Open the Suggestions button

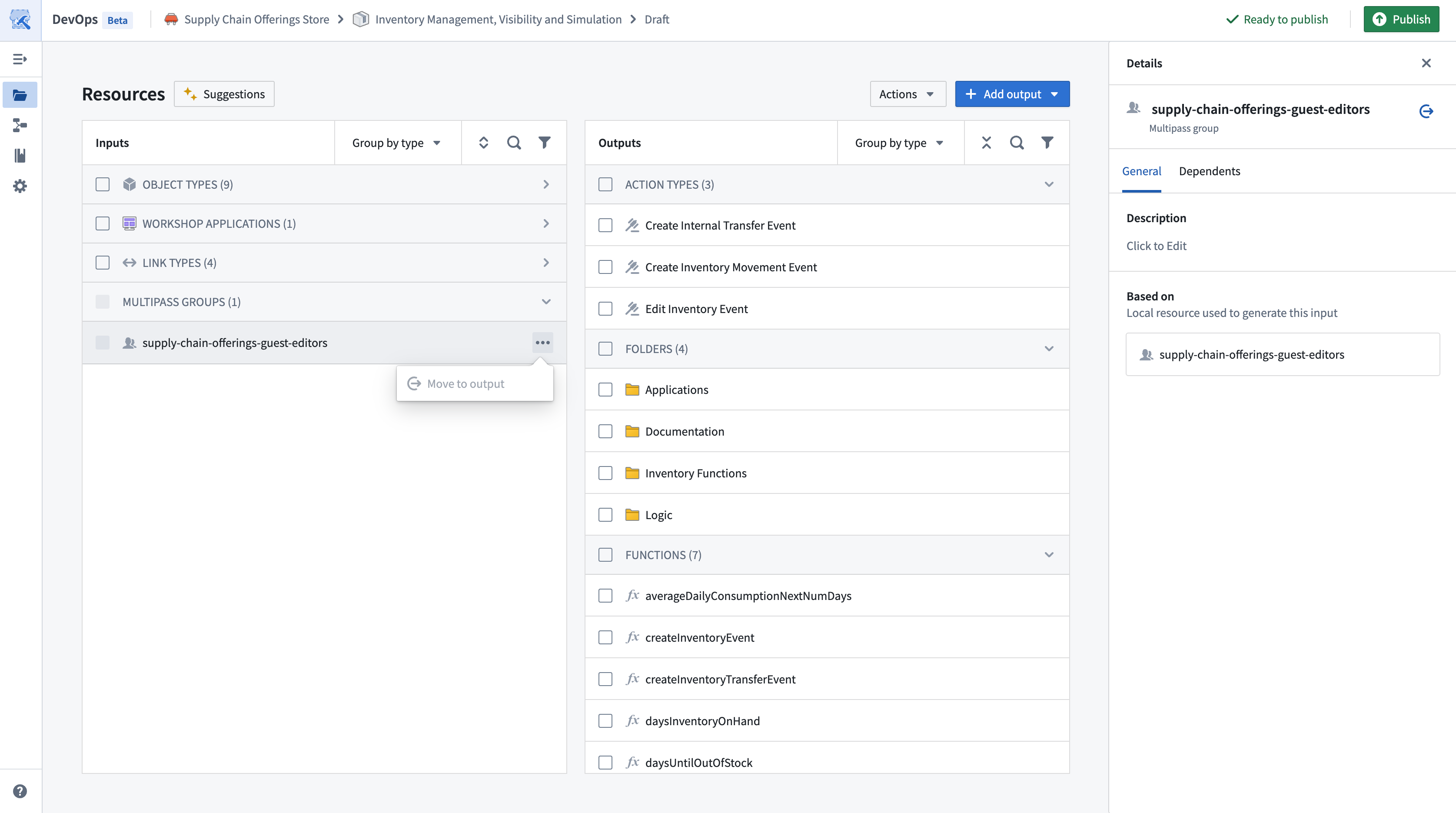pos(224,94)
